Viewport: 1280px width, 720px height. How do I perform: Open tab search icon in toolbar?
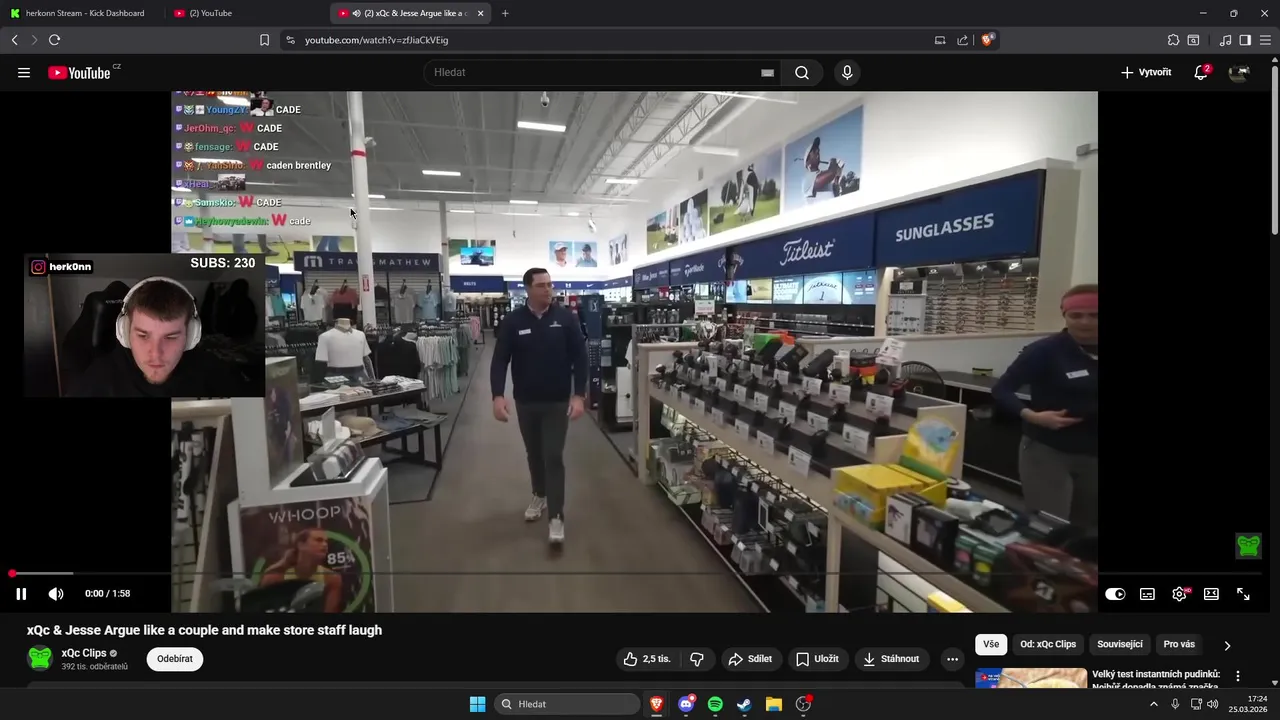pyautogui.click(x=1193, y=40)
